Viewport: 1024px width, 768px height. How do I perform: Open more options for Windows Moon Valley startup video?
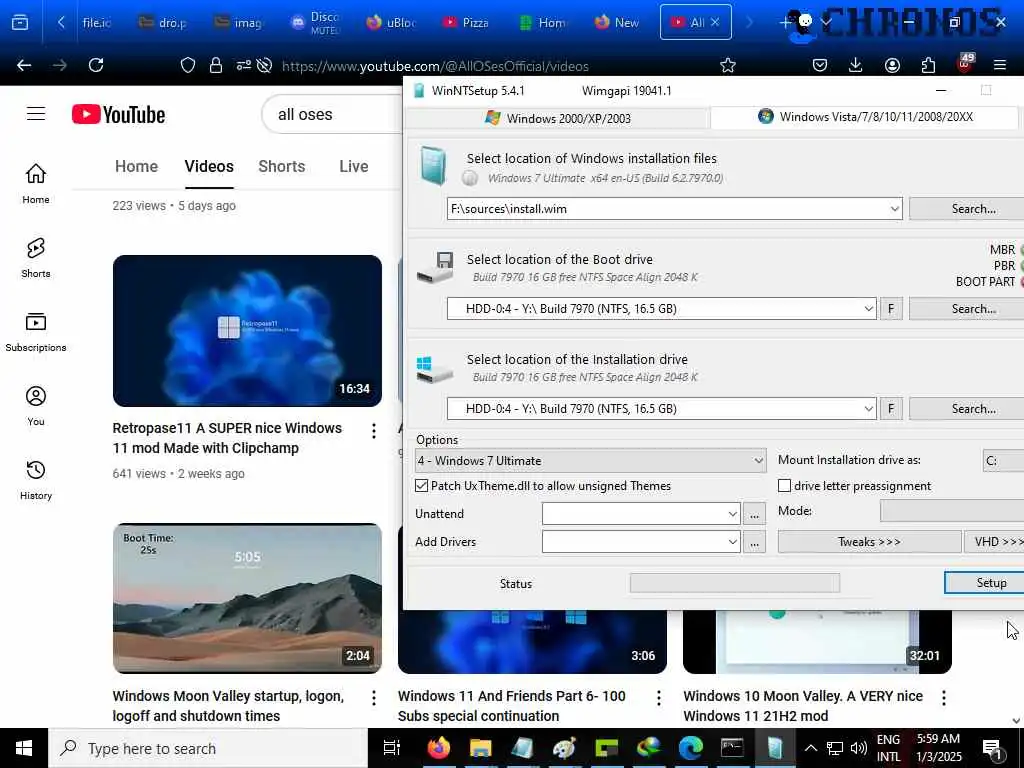374,698
